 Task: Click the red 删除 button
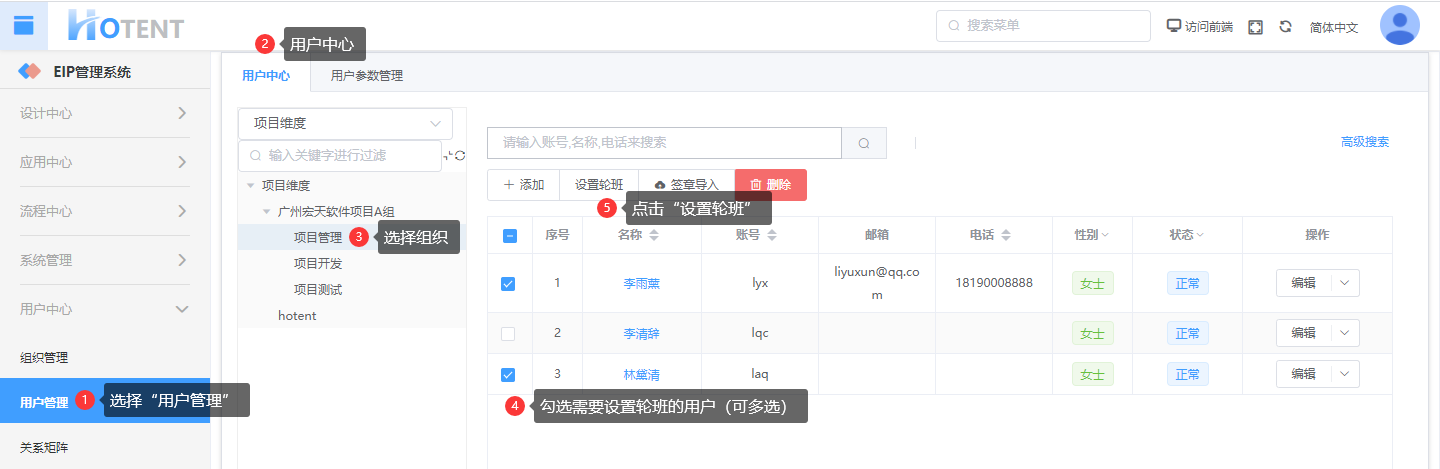(770, 185)
